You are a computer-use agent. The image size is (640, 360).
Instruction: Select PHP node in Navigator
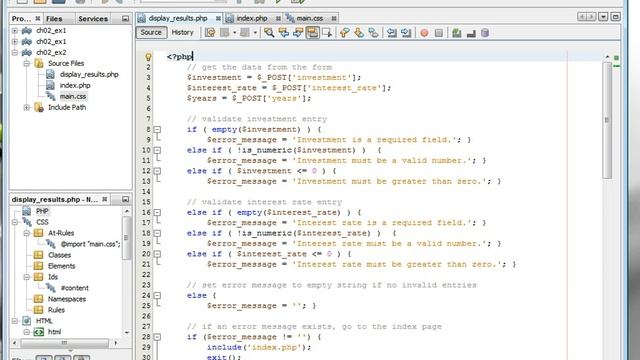coord(42,211)
